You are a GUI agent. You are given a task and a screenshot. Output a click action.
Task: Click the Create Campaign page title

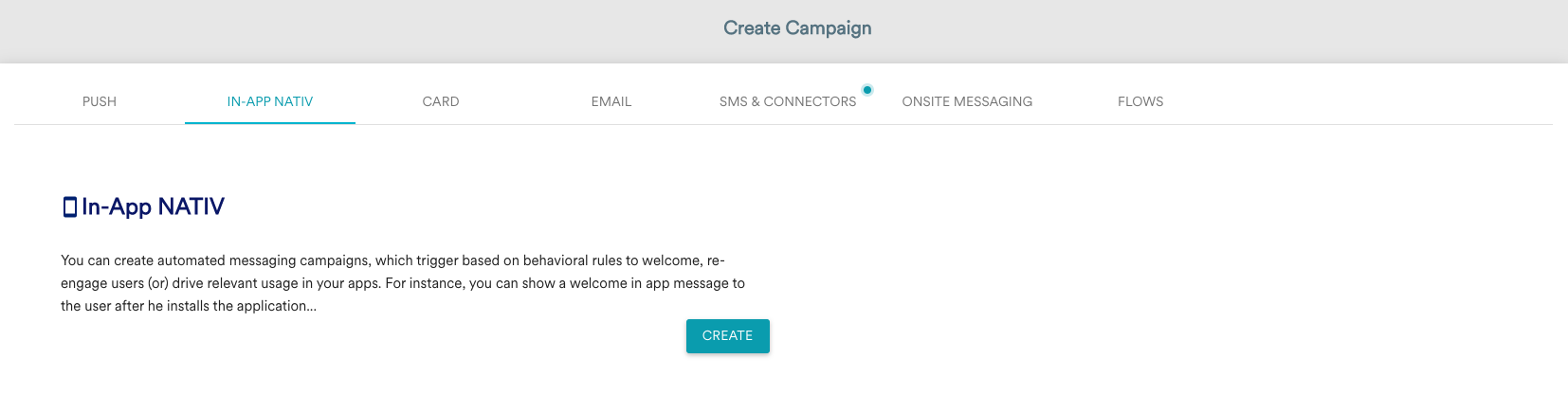tap(797, 28)
